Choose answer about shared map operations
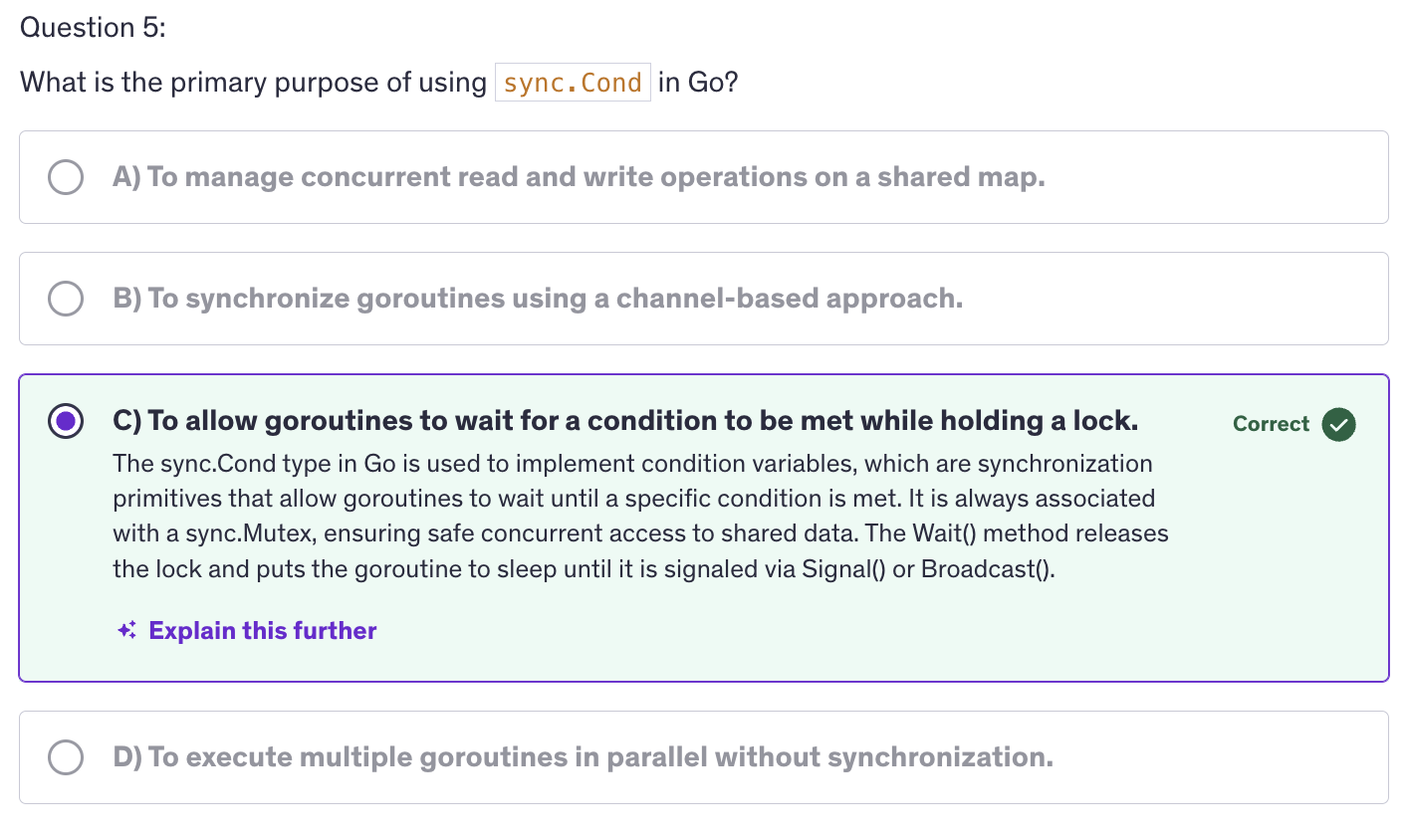This screenshot has height=840, width=1410. (579, 177)
